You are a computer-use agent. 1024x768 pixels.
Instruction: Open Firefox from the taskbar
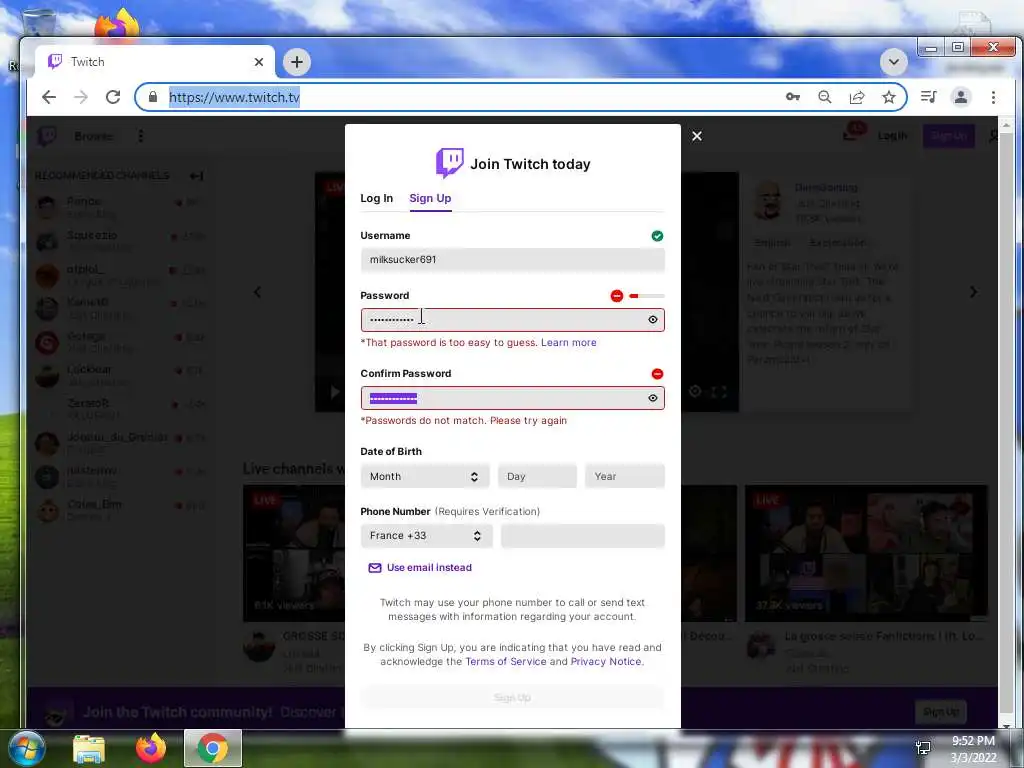(150, 748)
